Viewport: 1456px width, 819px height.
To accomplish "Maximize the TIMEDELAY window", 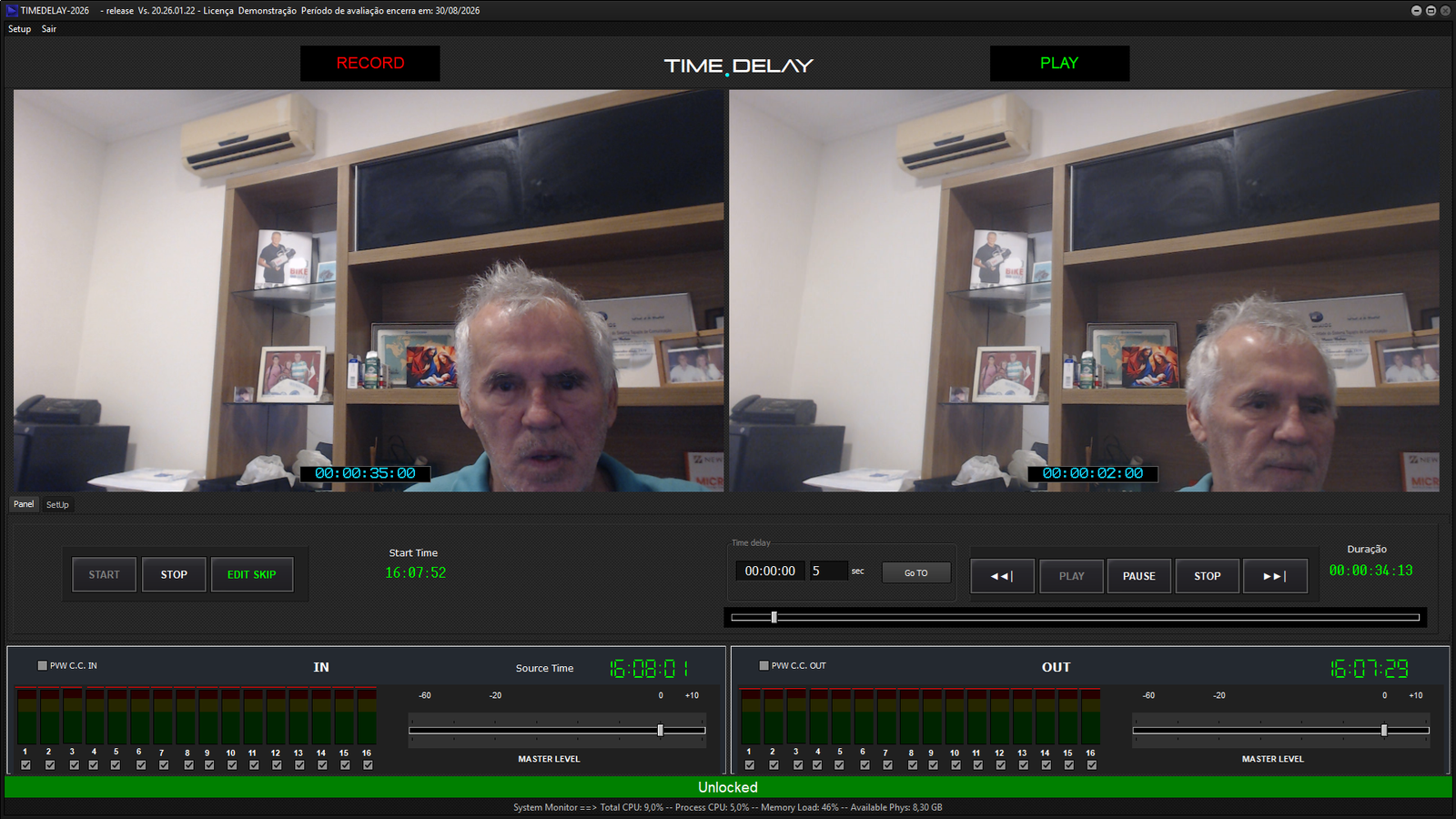I will (x=1431, y=11).
